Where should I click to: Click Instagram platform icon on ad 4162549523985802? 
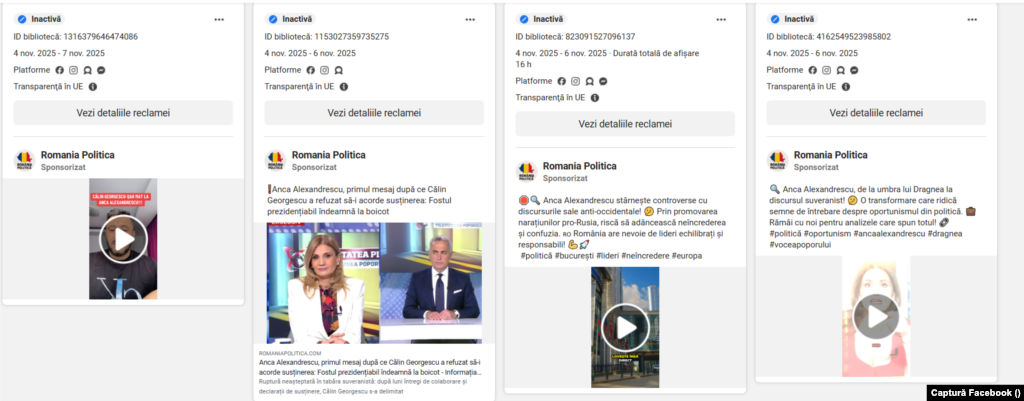tap(827, 70)
